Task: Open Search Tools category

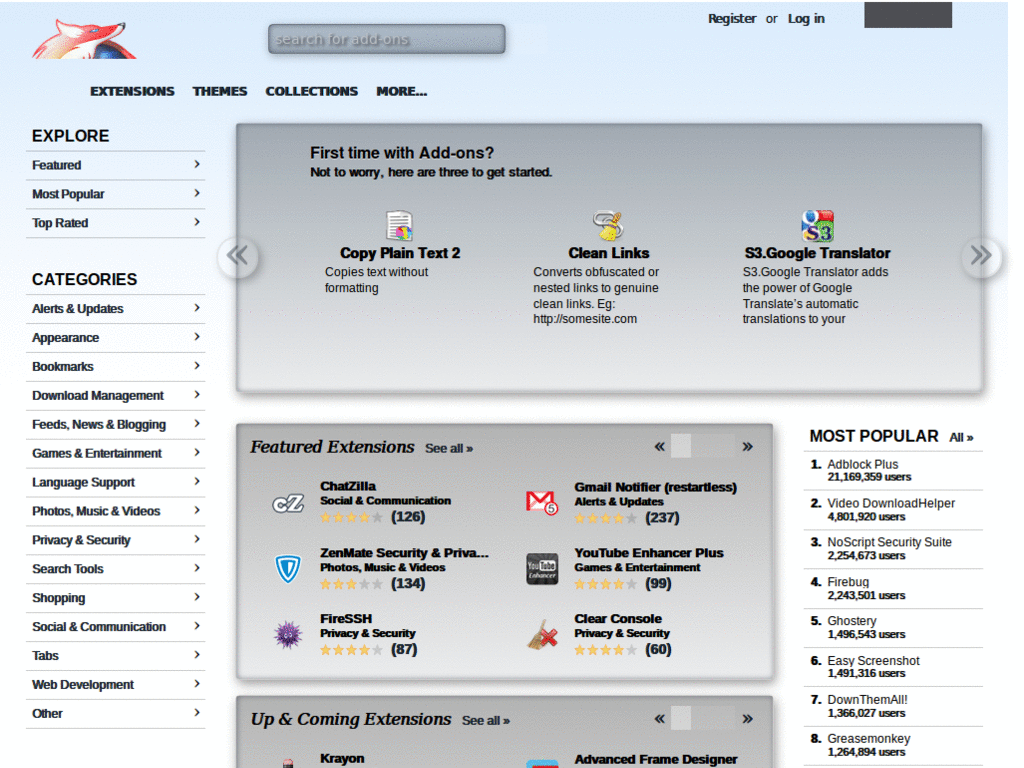Action: [116, 569]
